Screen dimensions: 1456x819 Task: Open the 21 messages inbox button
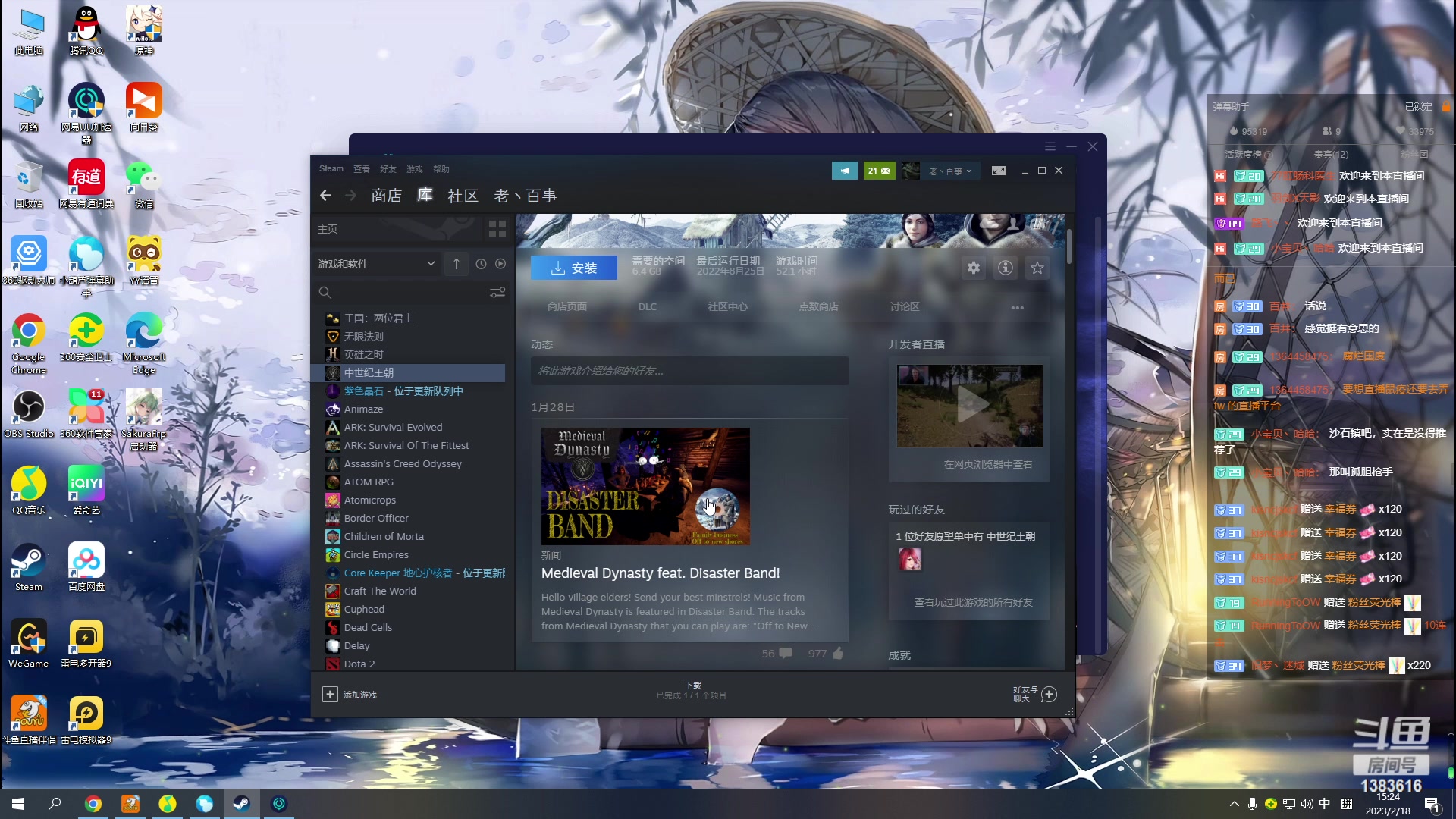(x=879, y=171)
